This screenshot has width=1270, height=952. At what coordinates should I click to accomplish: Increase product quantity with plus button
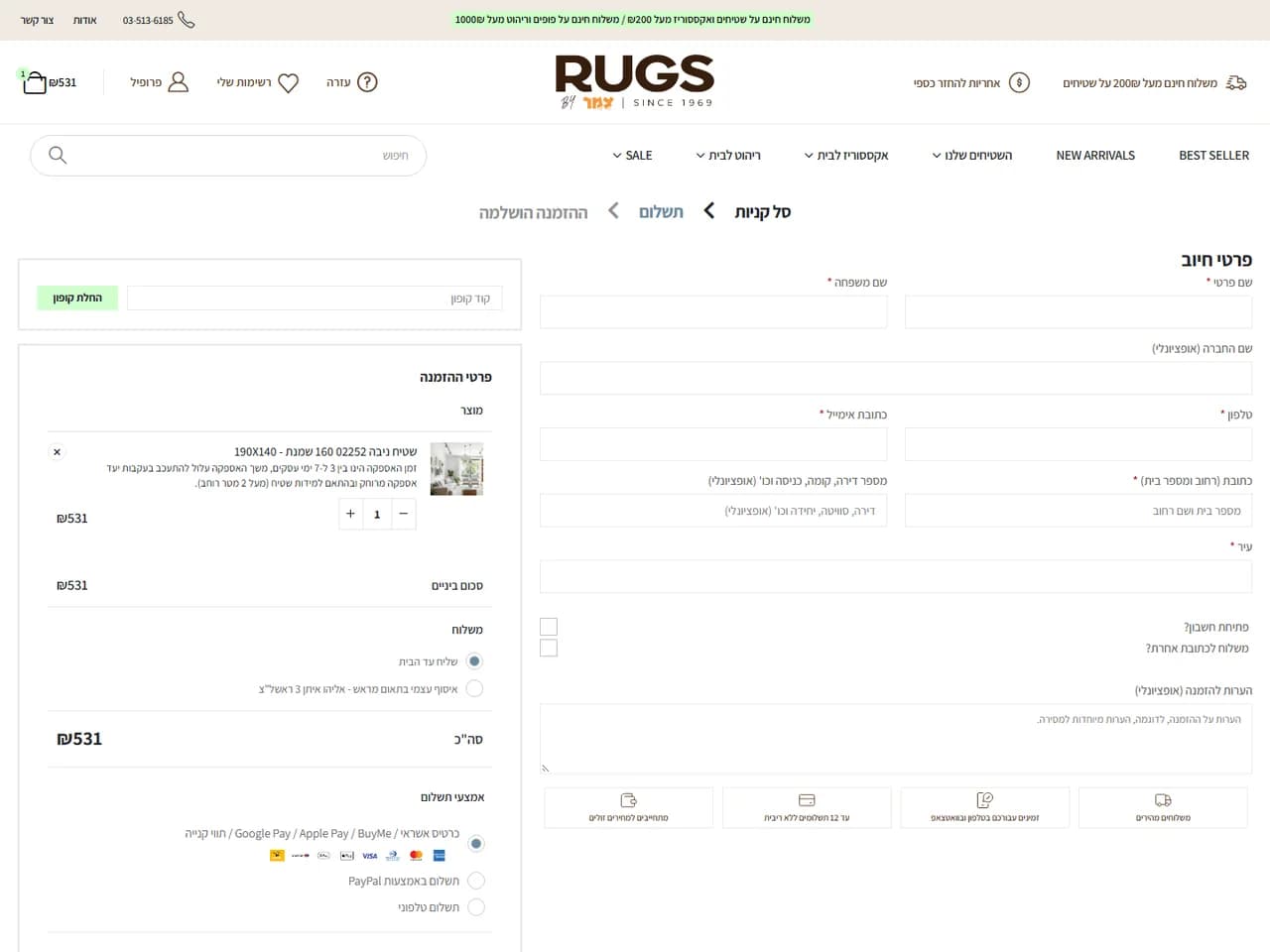(350, 514)
